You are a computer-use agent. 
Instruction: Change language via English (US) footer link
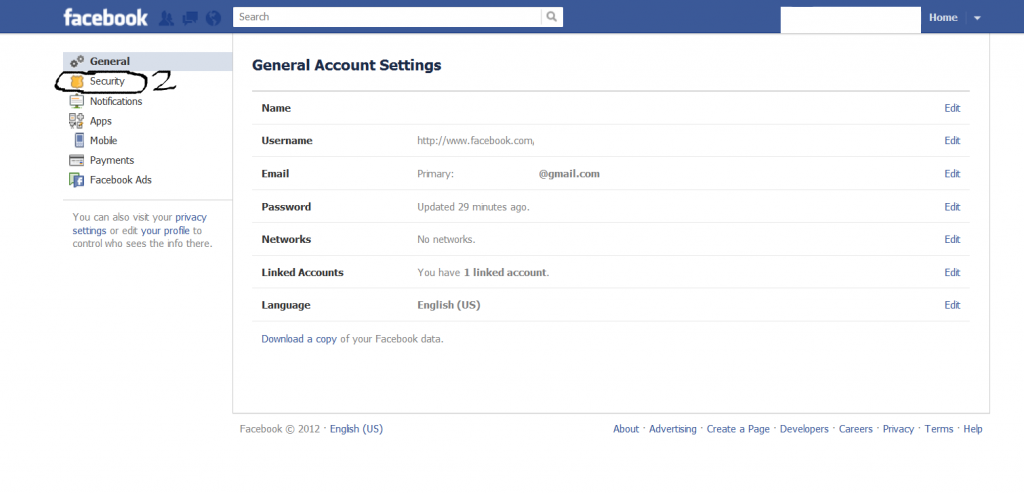pyautogui.click(x=356, y=429)
